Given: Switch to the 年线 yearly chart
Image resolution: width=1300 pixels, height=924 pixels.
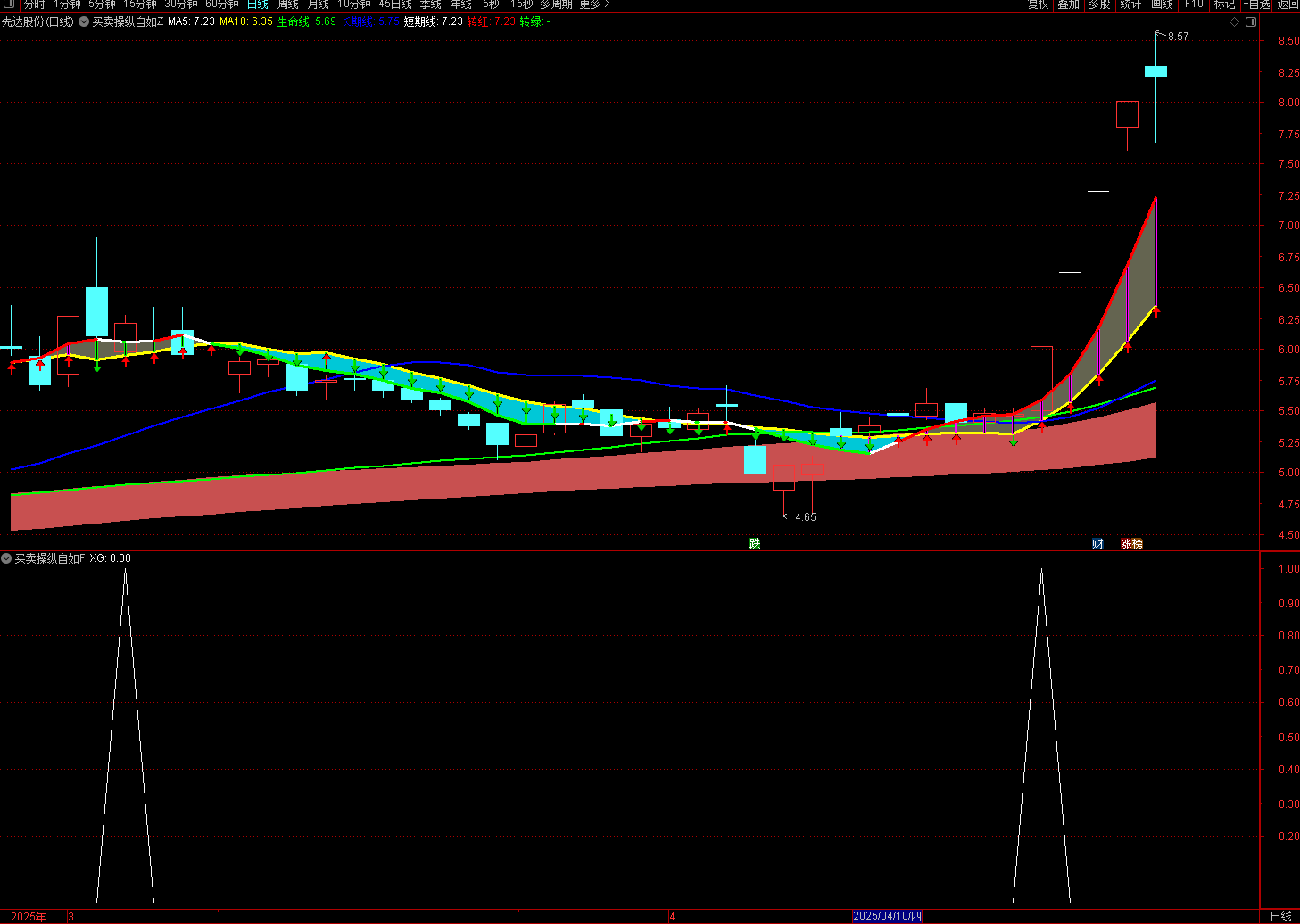Looking at the screenshot, I should [x=461, y=4].
